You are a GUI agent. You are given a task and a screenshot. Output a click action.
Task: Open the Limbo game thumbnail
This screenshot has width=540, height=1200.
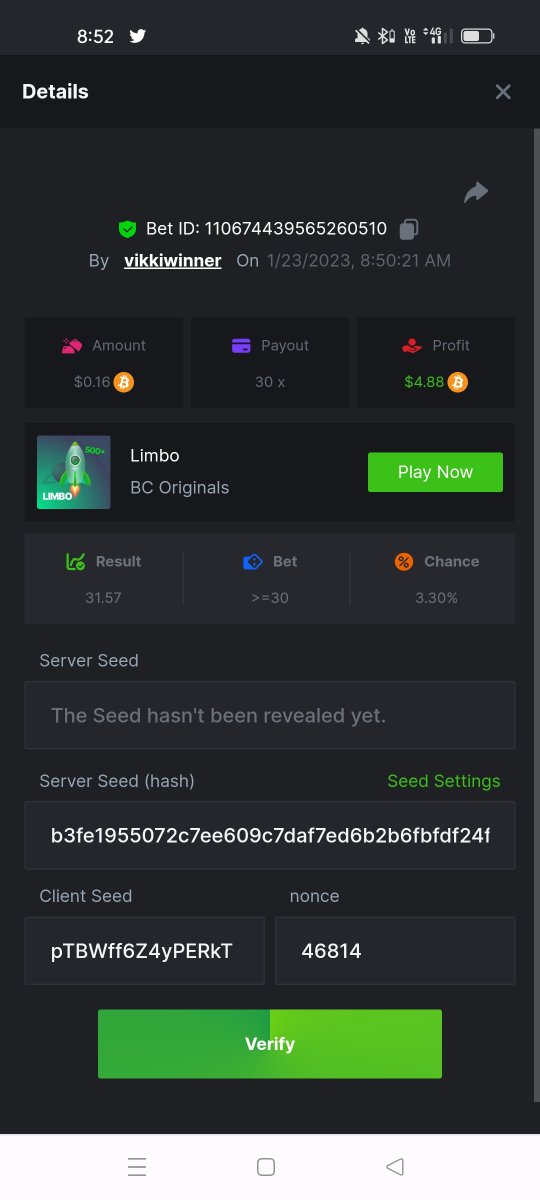pos(74,472)
